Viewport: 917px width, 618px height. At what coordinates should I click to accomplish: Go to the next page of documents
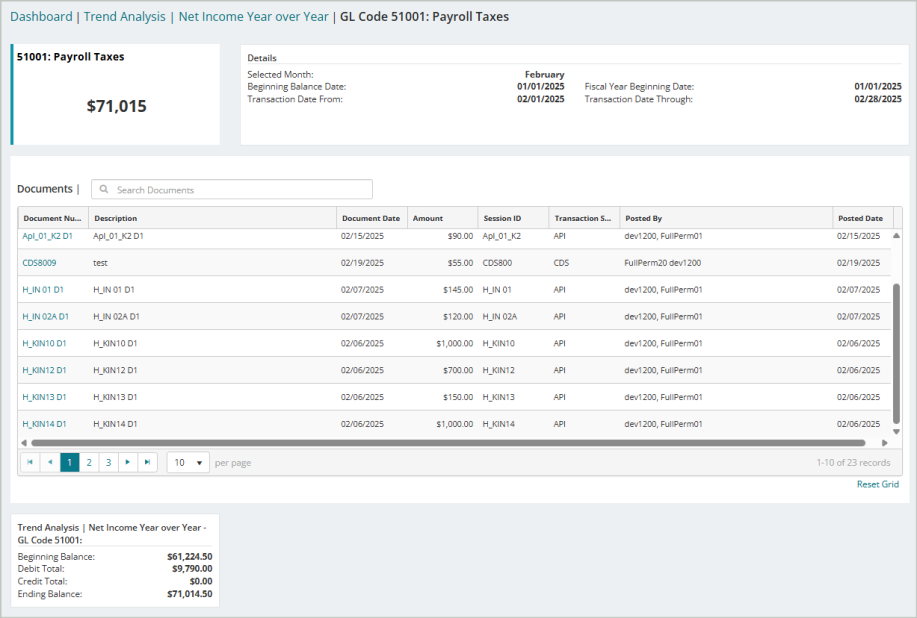pyautogui.click(x=127, y=462)
